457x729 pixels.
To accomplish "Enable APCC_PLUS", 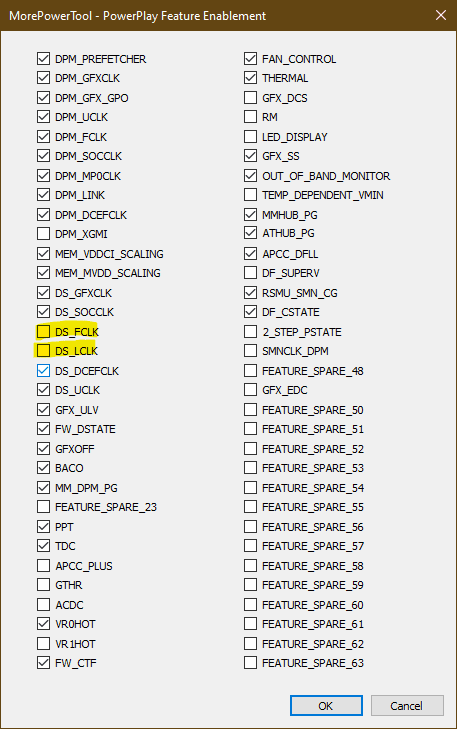I will (x=43, y=566).
